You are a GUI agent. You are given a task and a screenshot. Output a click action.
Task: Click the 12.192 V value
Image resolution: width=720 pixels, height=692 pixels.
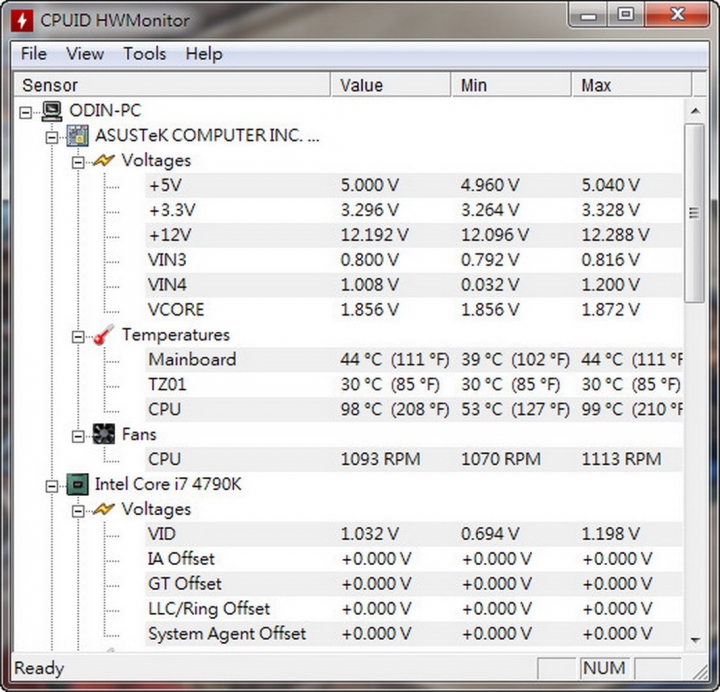click(x=374, y=235)
